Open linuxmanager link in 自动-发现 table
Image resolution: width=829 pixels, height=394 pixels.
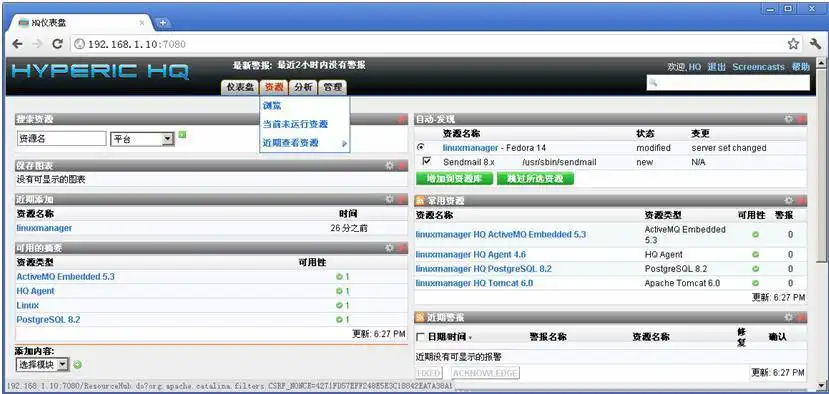coord(471,148)
